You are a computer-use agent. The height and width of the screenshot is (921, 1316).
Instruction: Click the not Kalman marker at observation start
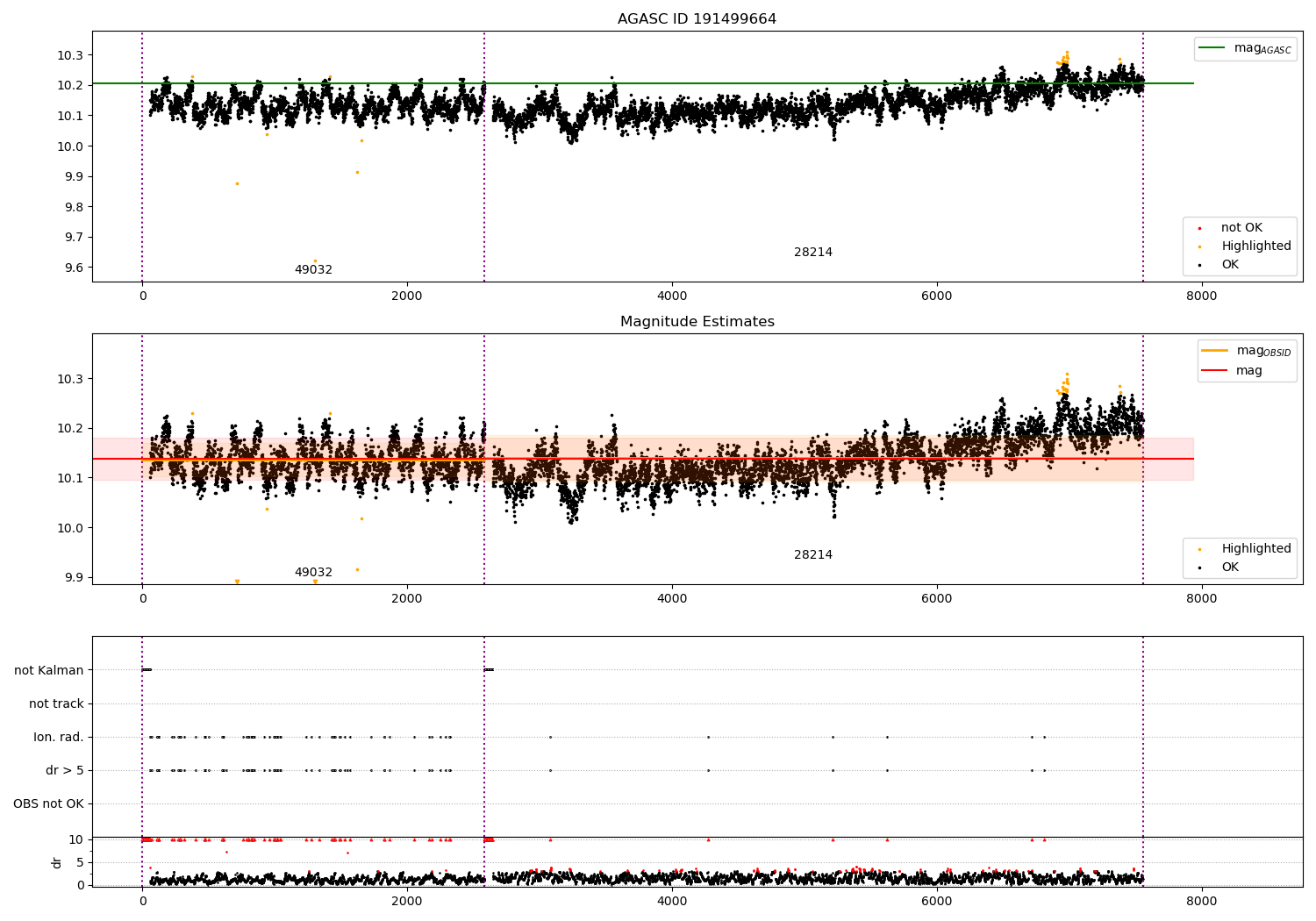[x=147, y=670]
